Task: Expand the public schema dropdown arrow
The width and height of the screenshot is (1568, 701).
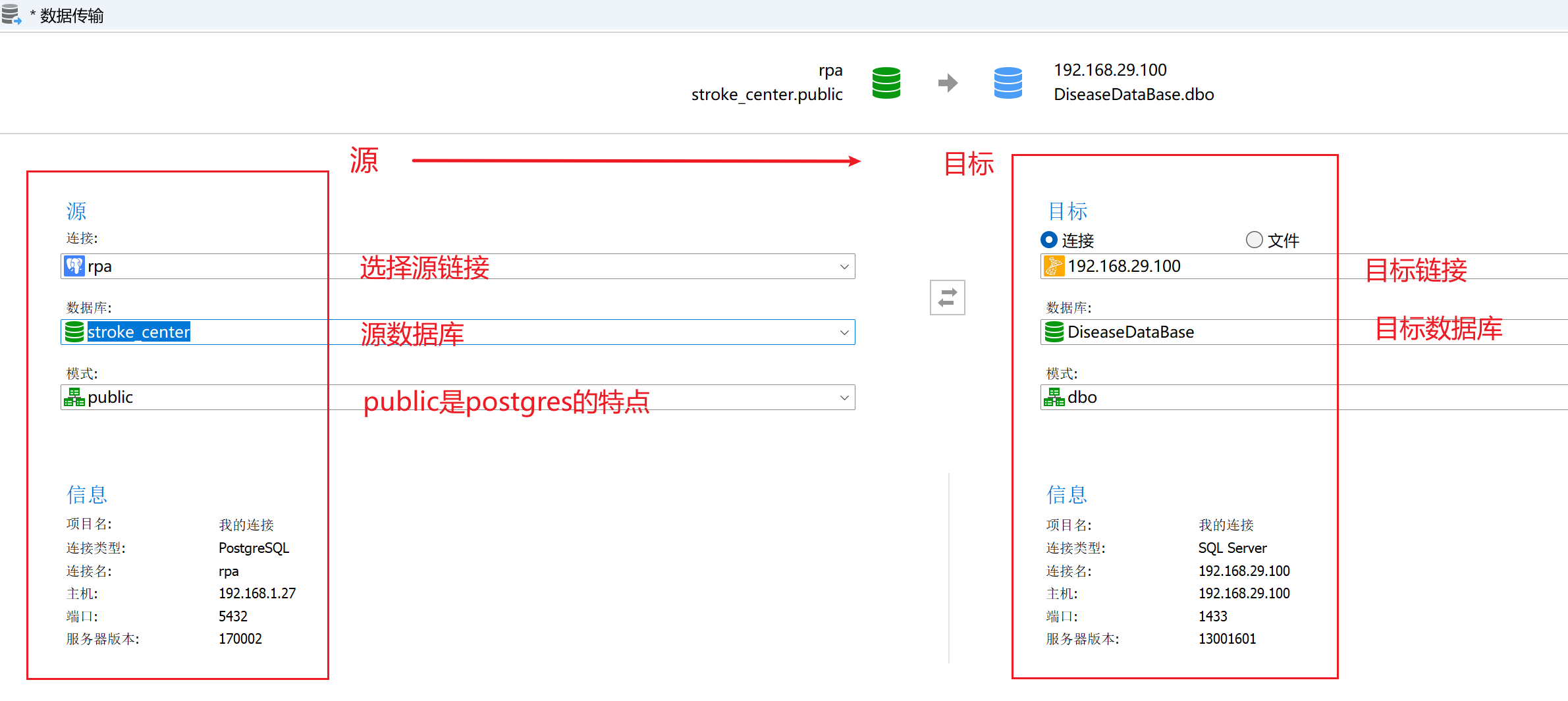Action: pyautogui.click(x=844, y=398)
